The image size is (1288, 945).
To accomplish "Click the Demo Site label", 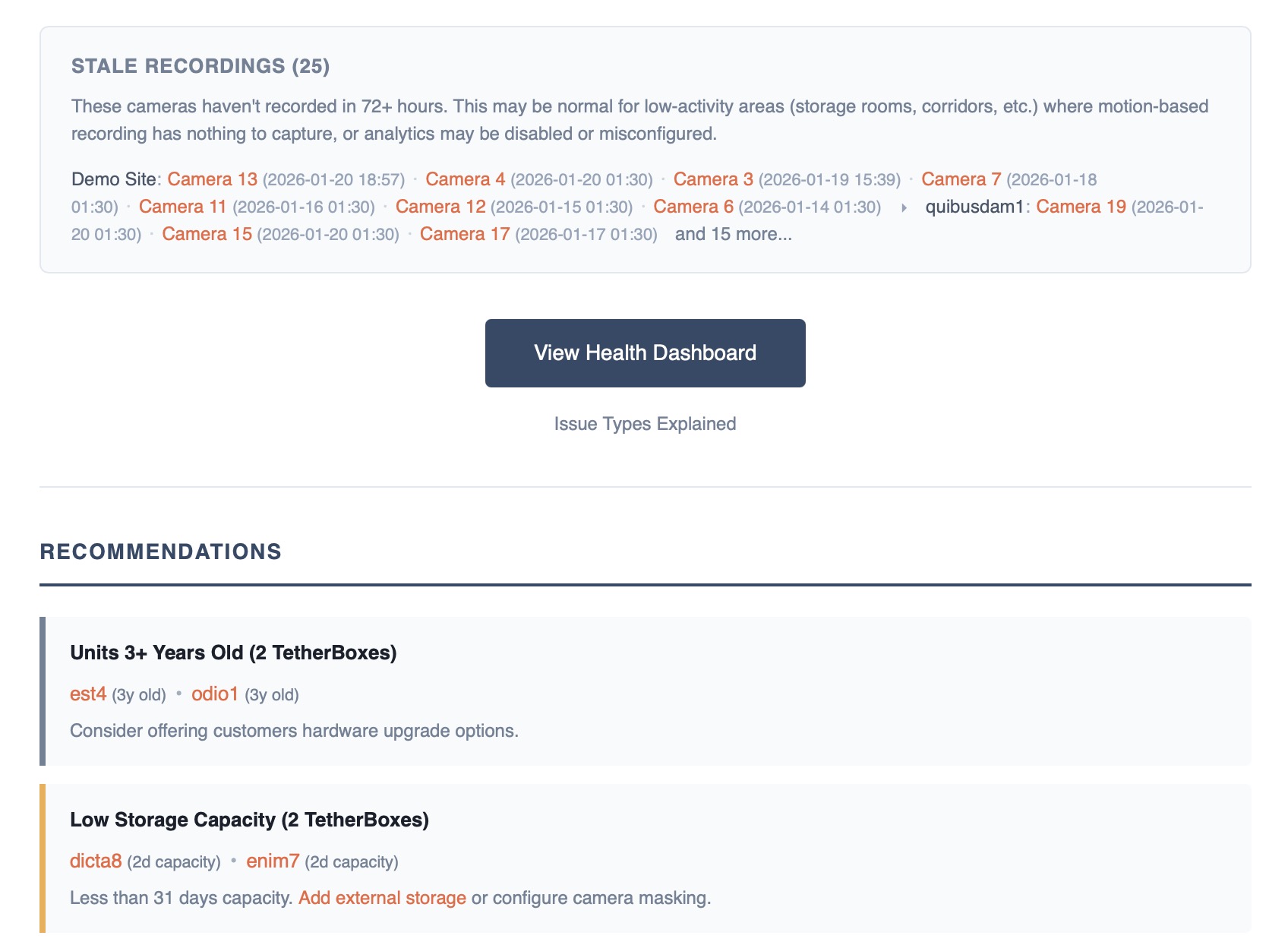I will 113,179.
